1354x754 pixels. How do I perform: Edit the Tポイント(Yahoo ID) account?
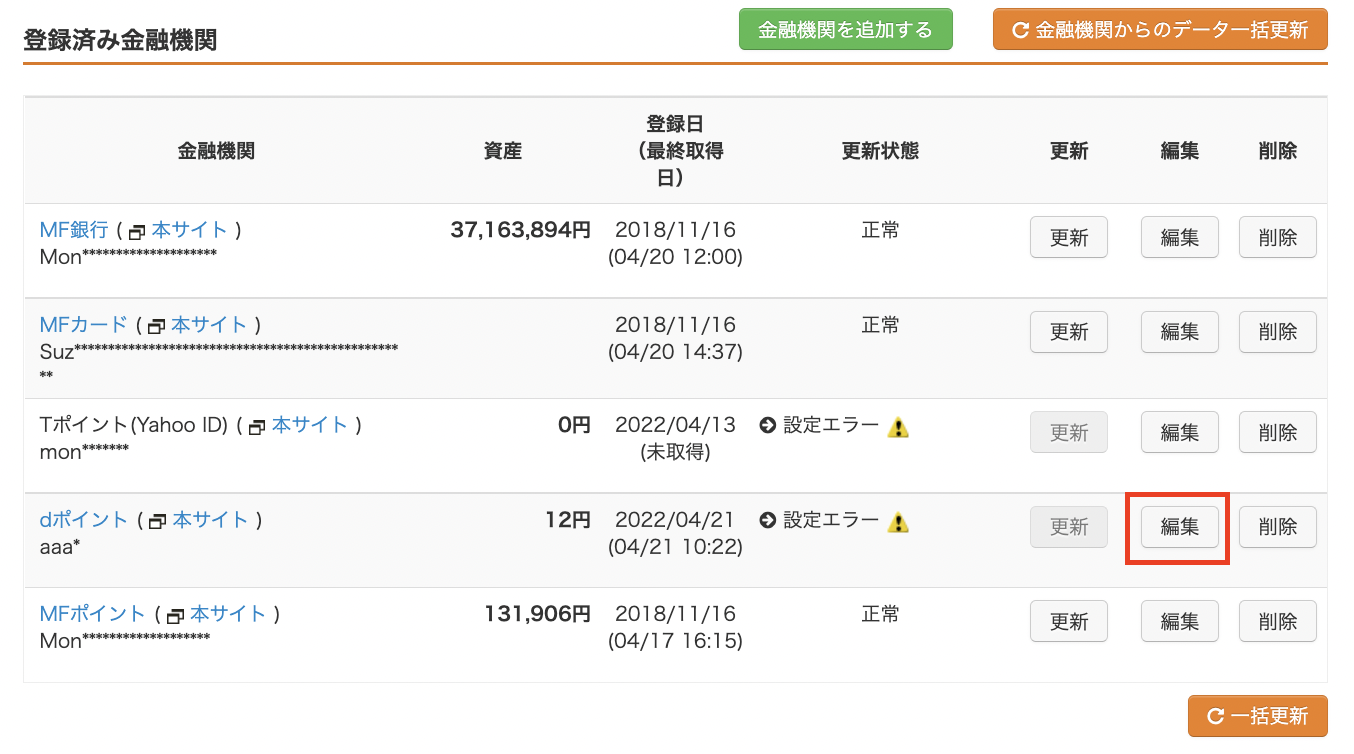point(1180,432)
